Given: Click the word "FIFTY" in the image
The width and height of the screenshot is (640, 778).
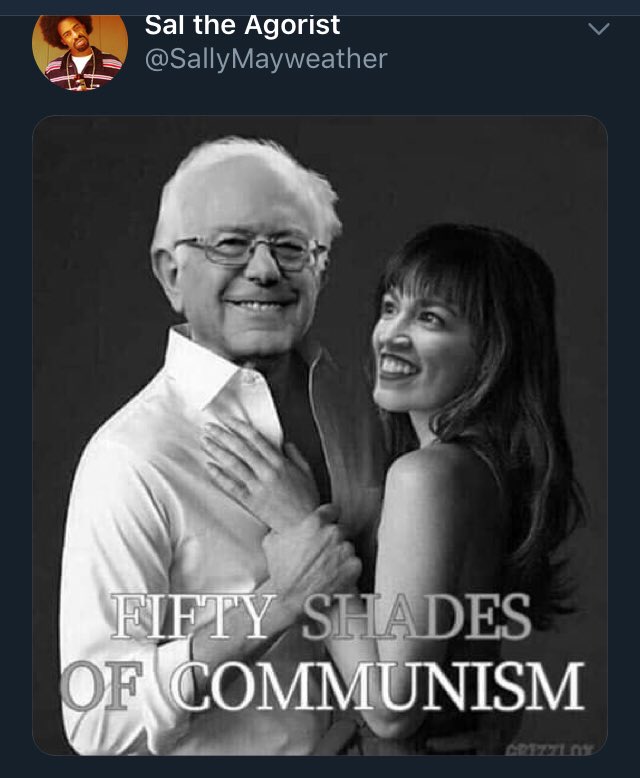Looking at the screenshot, I should tap(193, 617).
